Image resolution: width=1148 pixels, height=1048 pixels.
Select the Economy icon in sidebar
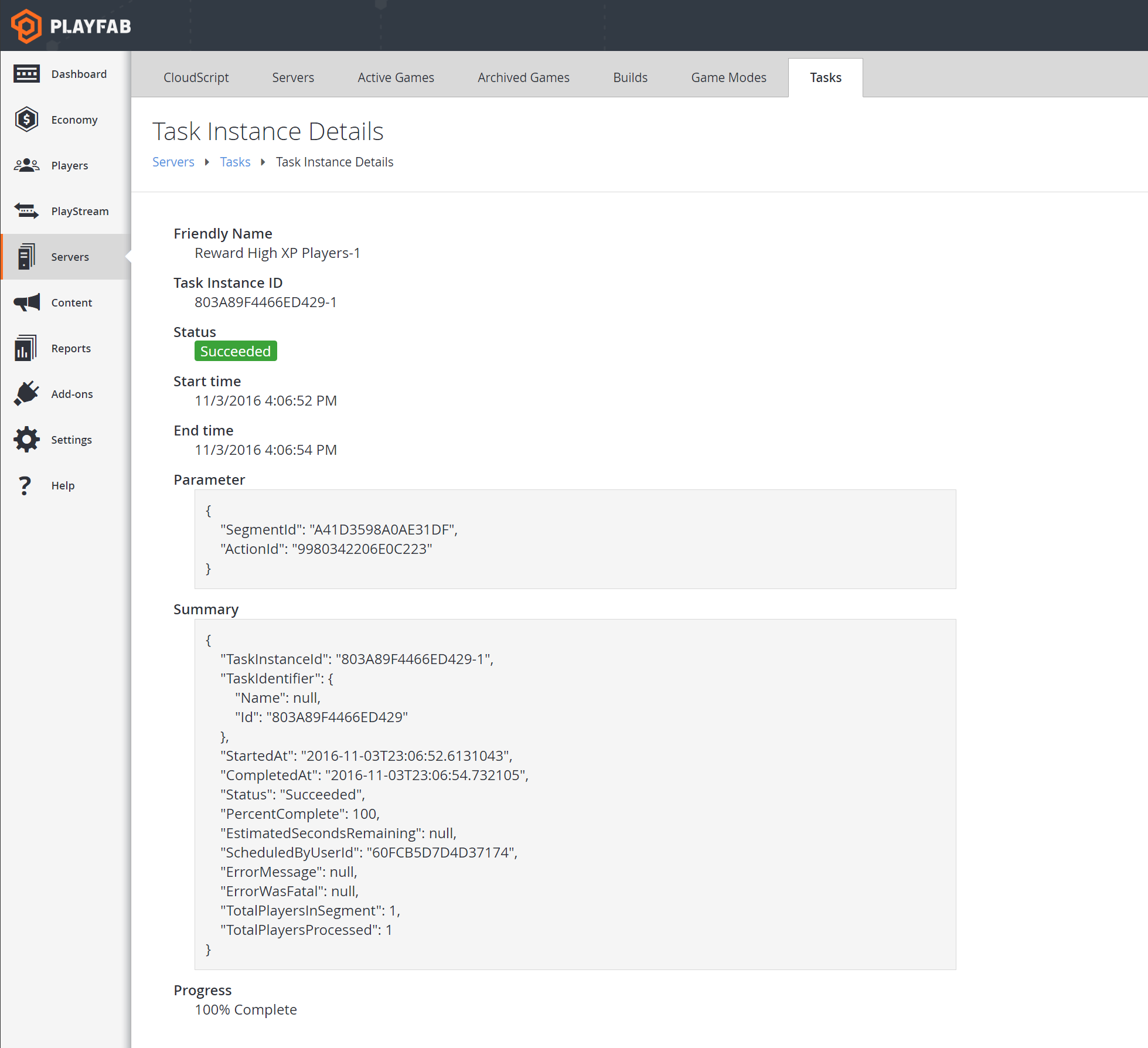pos(27,119)
